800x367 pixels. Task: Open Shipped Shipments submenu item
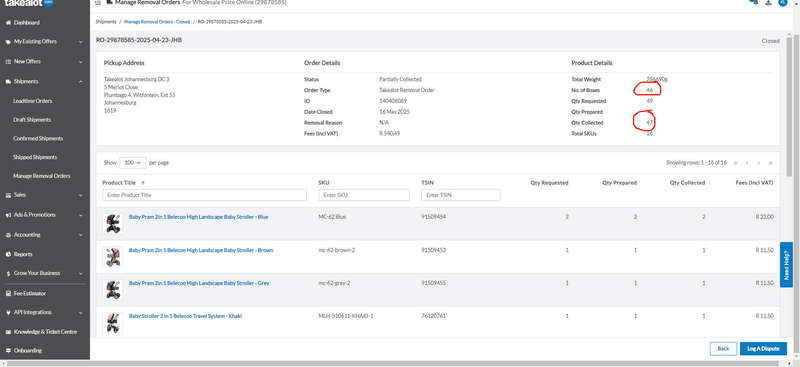pyautogui.click(x=35, y=157)
